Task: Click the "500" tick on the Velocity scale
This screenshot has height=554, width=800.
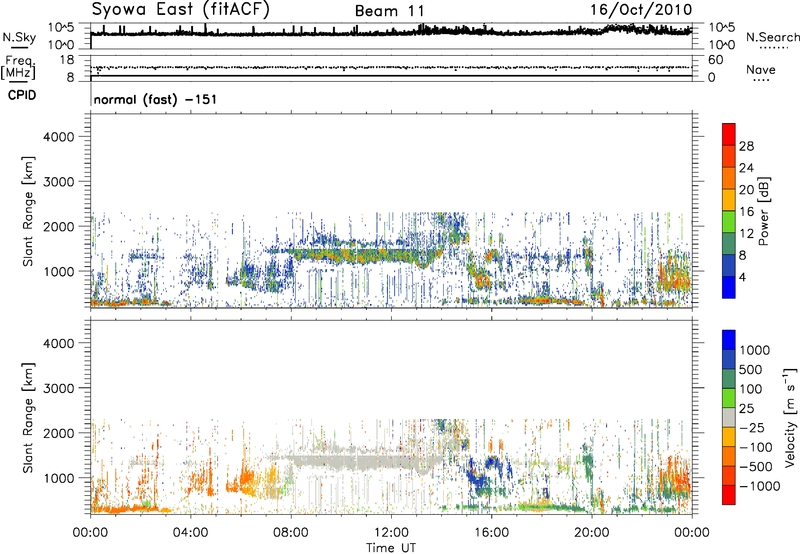Action: click(751, 369)
